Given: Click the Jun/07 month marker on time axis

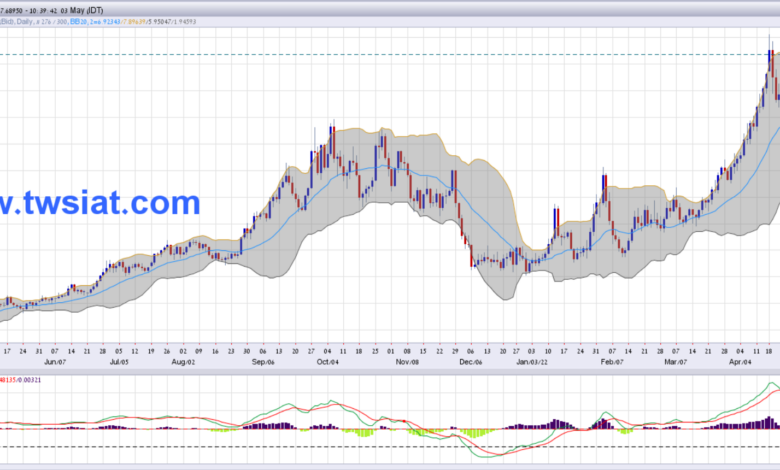Looking at the screenshot, I should pyautogui.click(x=55, y=362).
